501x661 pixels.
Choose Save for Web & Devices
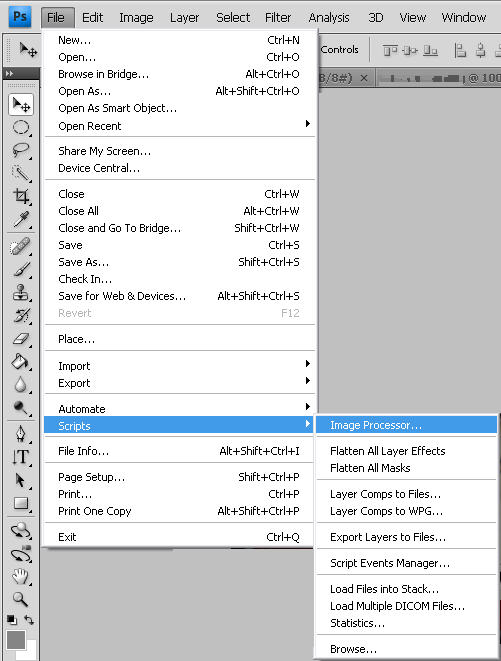click(179, 296)
